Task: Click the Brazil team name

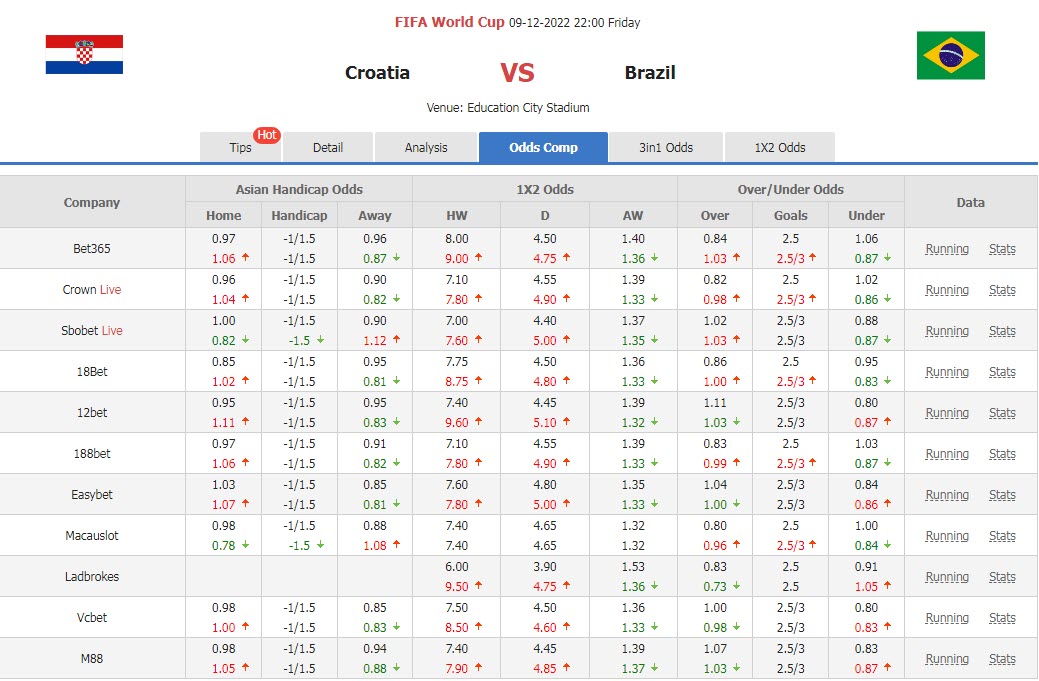Action: tap(650, 72)
